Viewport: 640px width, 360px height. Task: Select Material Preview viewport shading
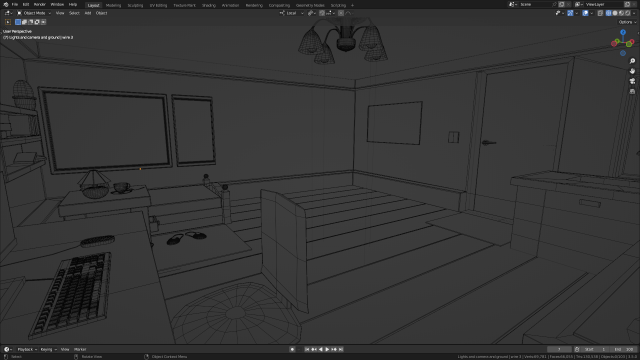(x=621, y=13)
